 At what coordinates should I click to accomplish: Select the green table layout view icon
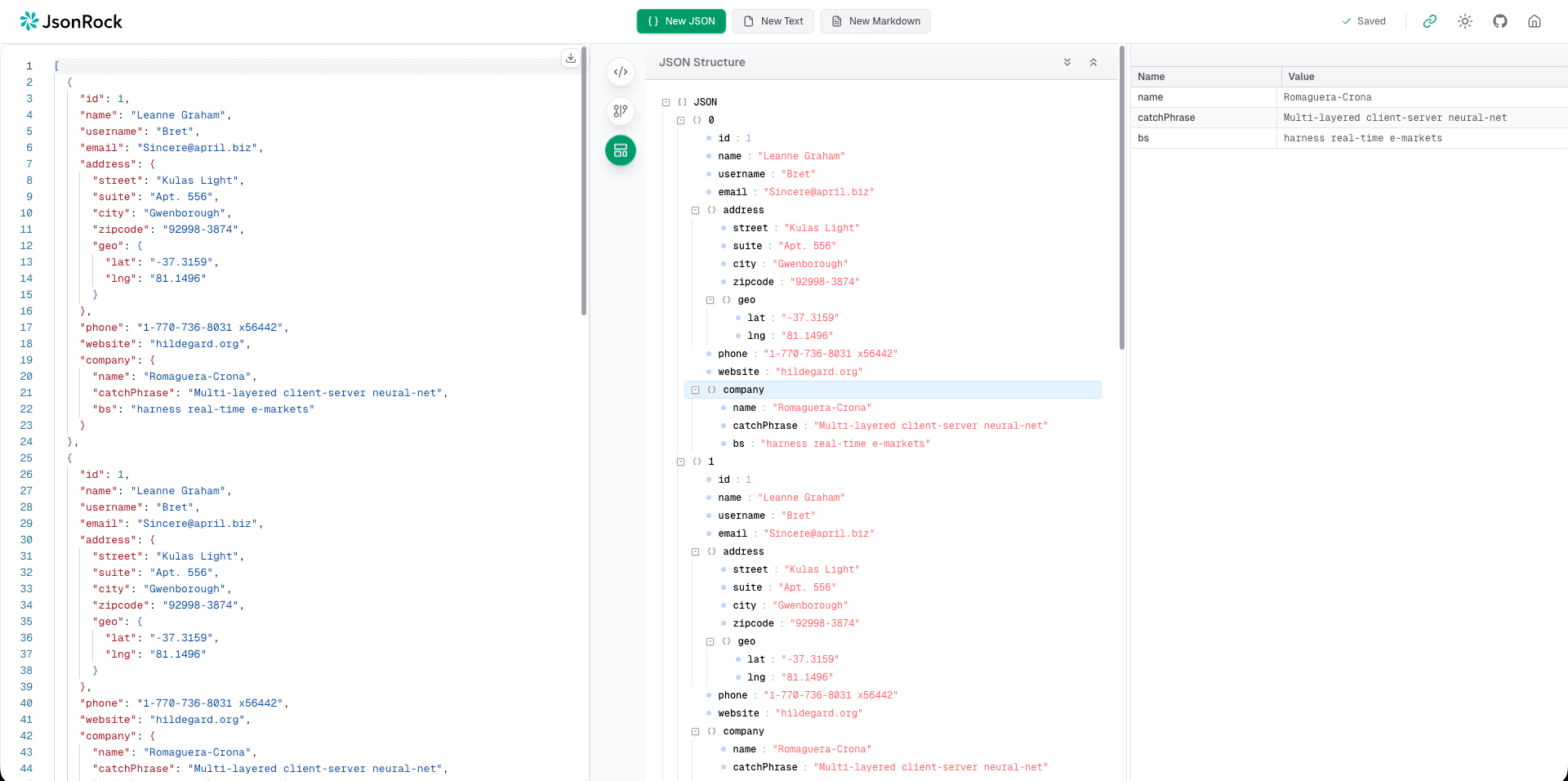tap(621, 150)
